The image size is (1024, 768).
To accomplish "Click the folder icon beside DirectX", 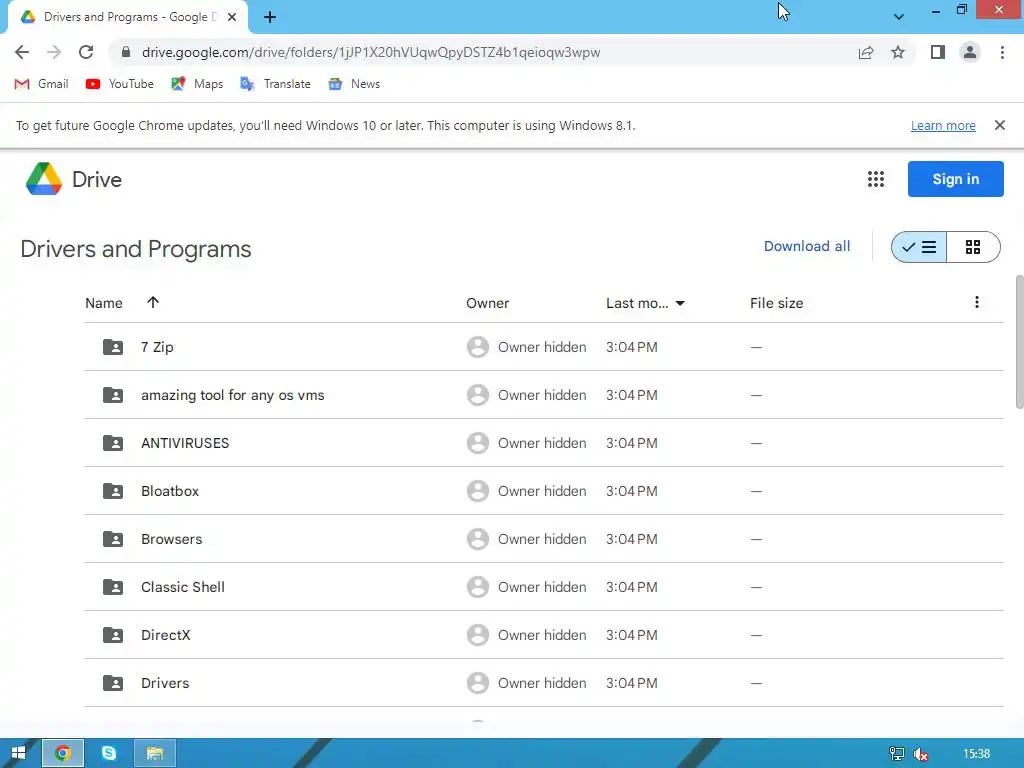I will tap(113, 635).
